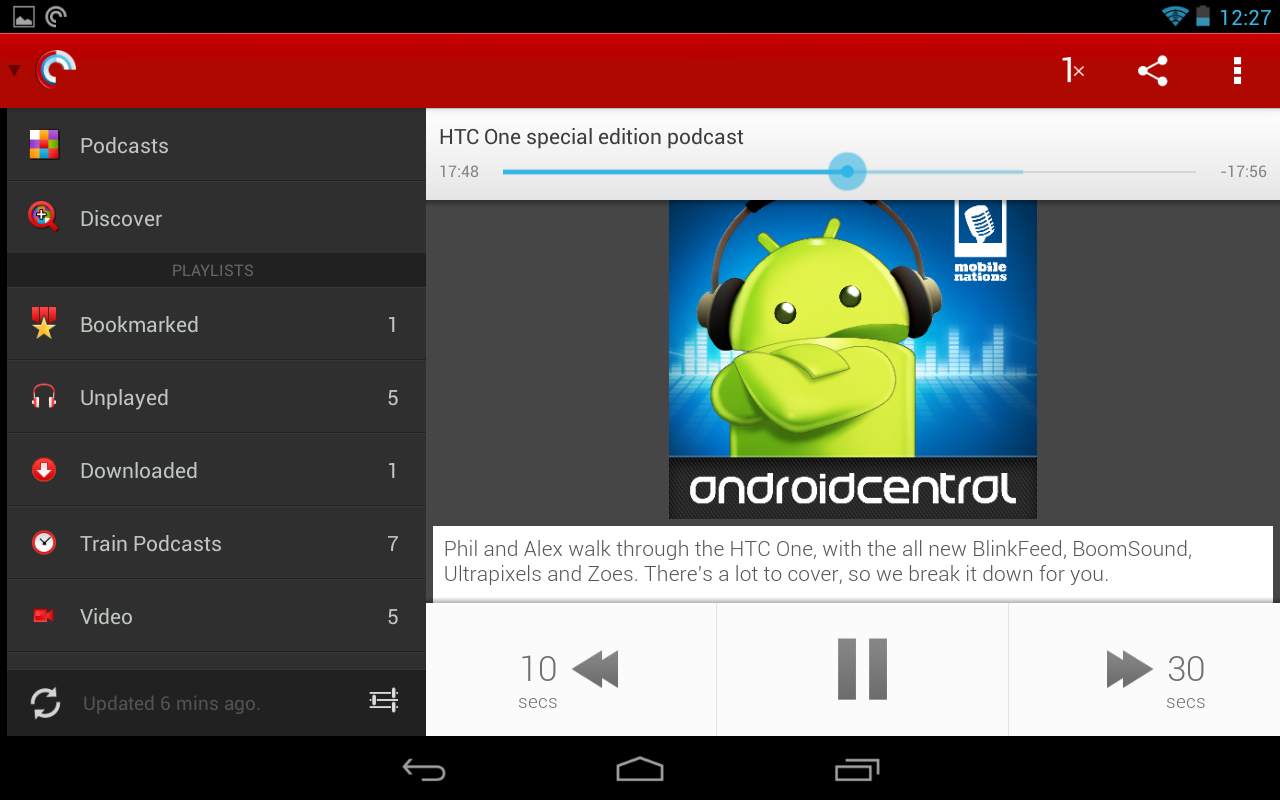Select the Video camera icon

[44, 616]
